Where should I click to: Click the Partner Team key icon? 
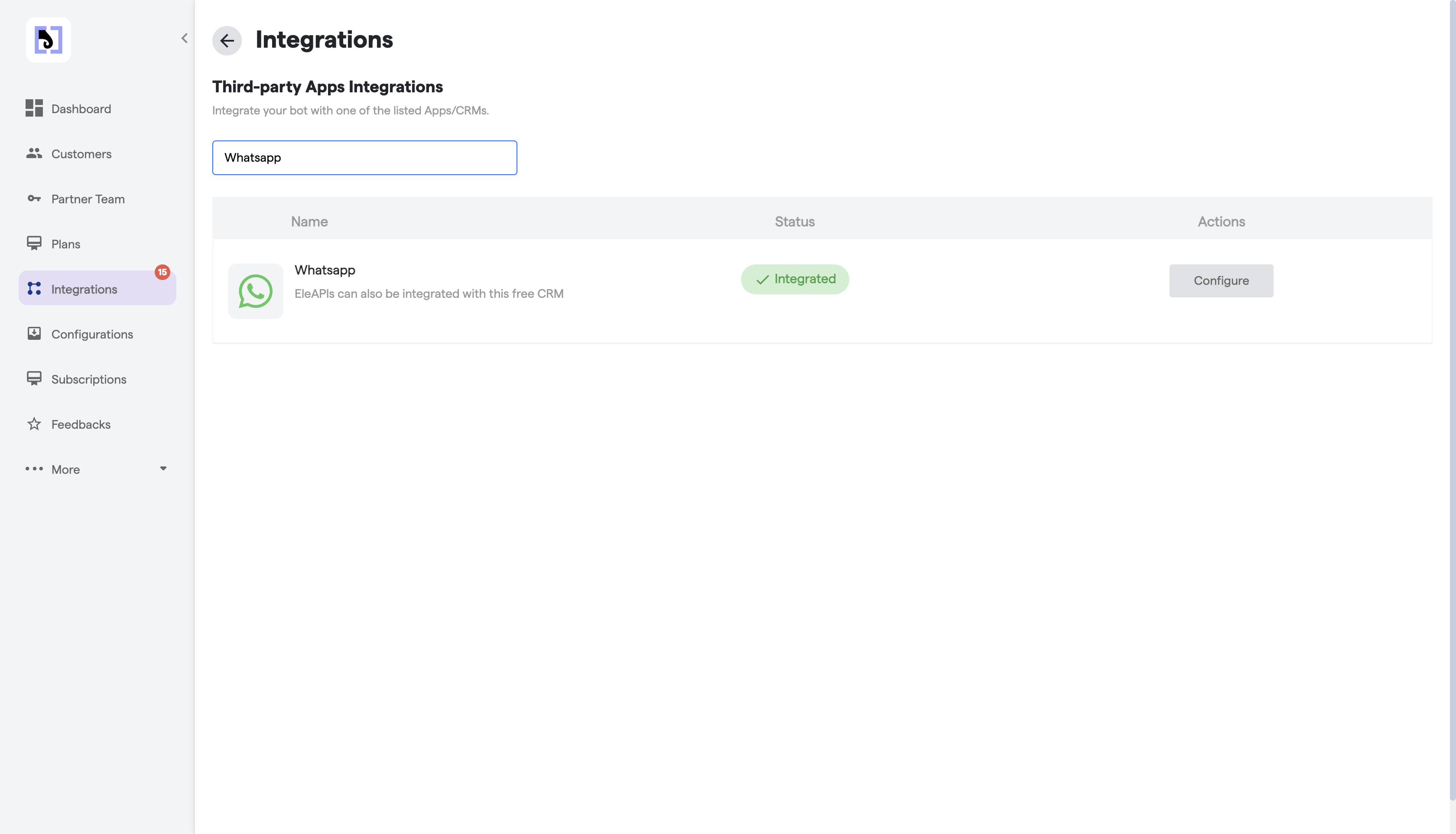pos(34,199)
